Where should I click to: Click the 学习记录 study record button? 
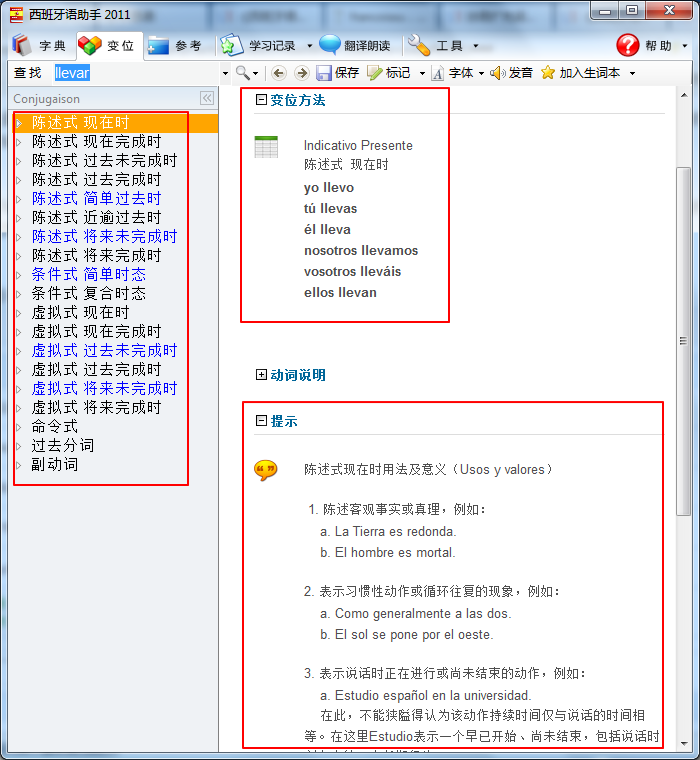tap(257, 46)
